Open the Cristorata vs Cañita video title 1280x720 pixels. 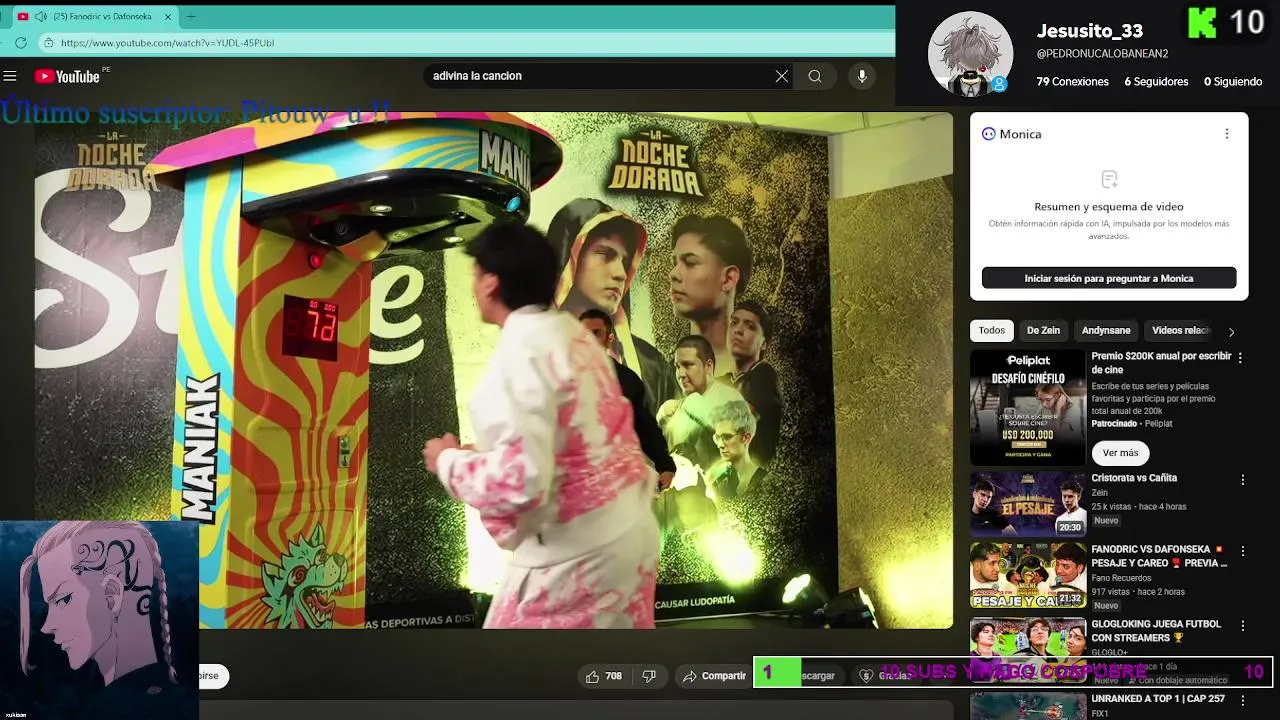coord(1134,478)
